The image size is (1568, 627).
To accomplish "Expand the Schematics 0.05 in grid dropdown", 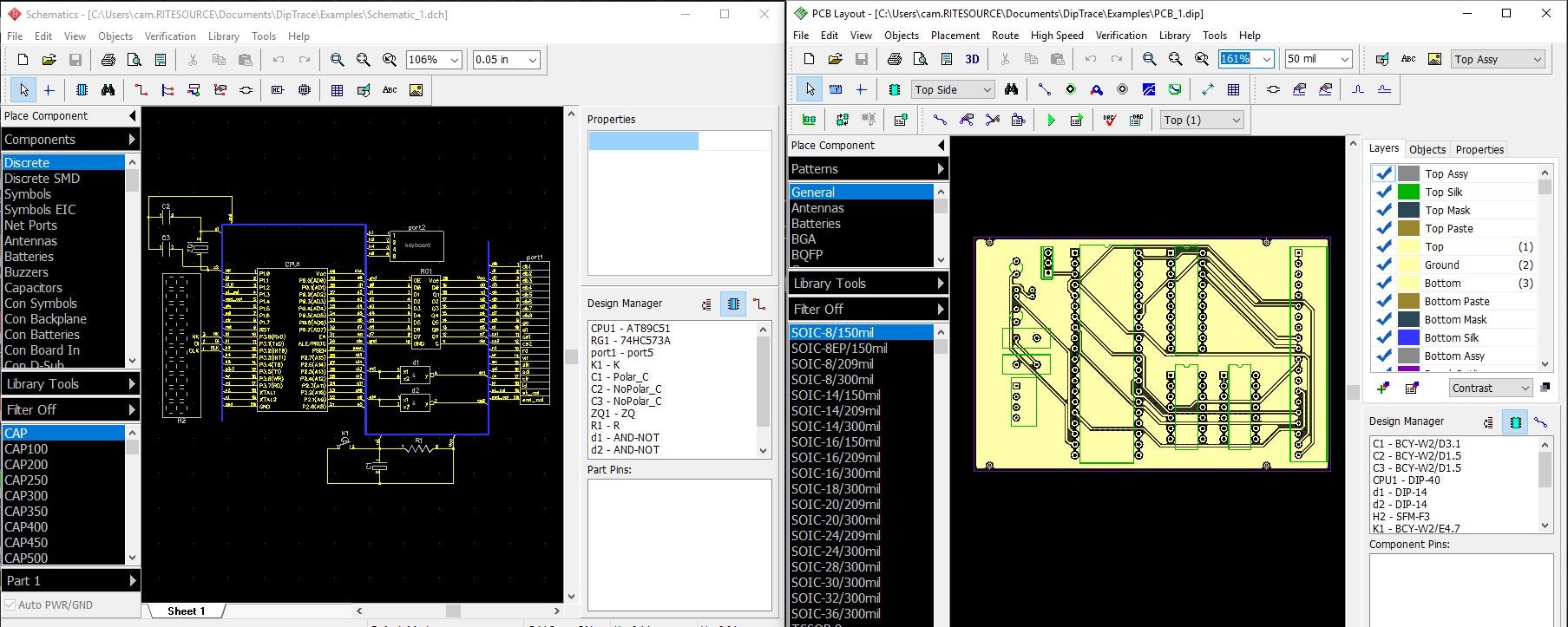I will (x=533, y=60).
